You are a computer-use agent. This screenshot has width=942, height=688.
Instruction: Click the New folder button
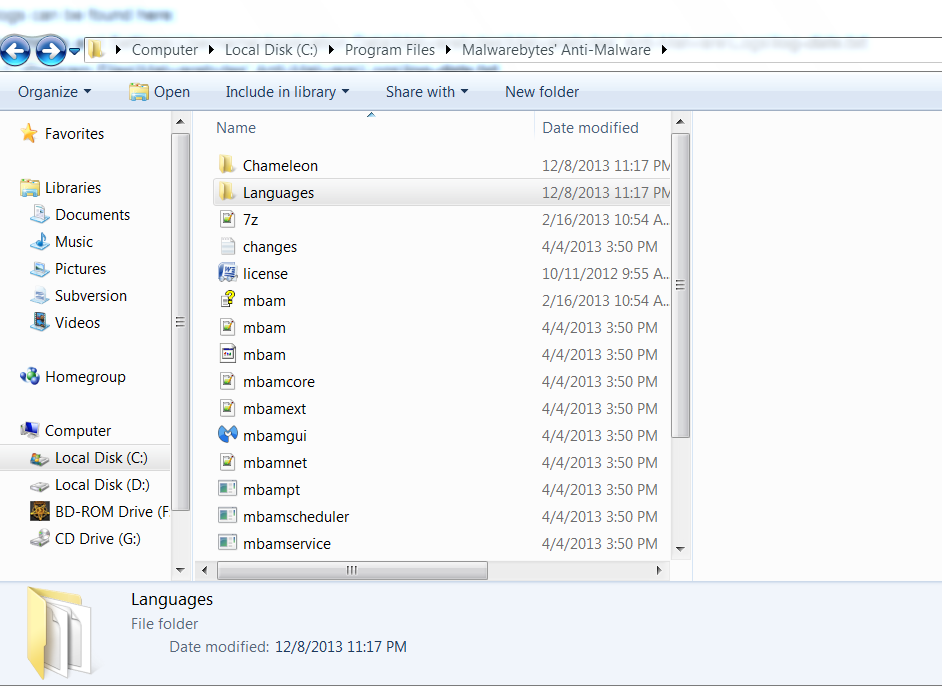pyautogui.click(x=542, y=92)
